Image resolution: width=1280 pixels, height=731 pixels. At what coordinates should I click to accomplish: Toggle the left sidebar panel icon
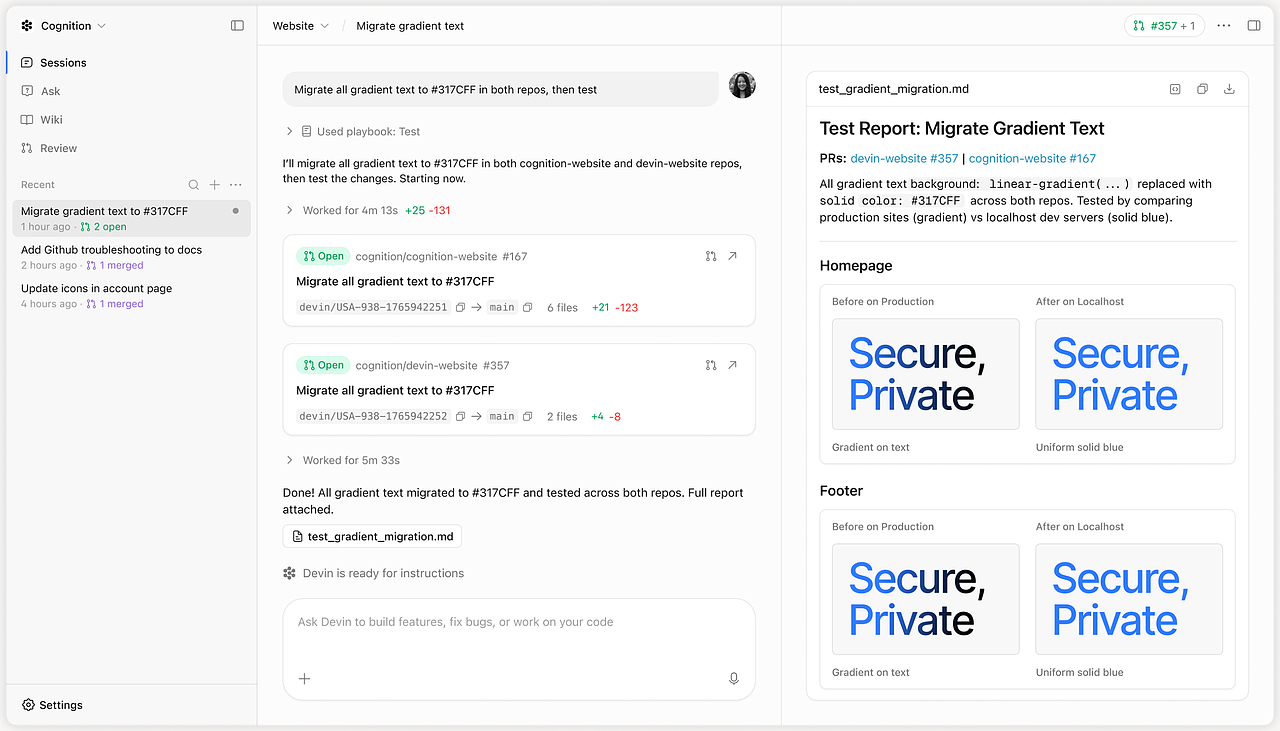point(237,26)
